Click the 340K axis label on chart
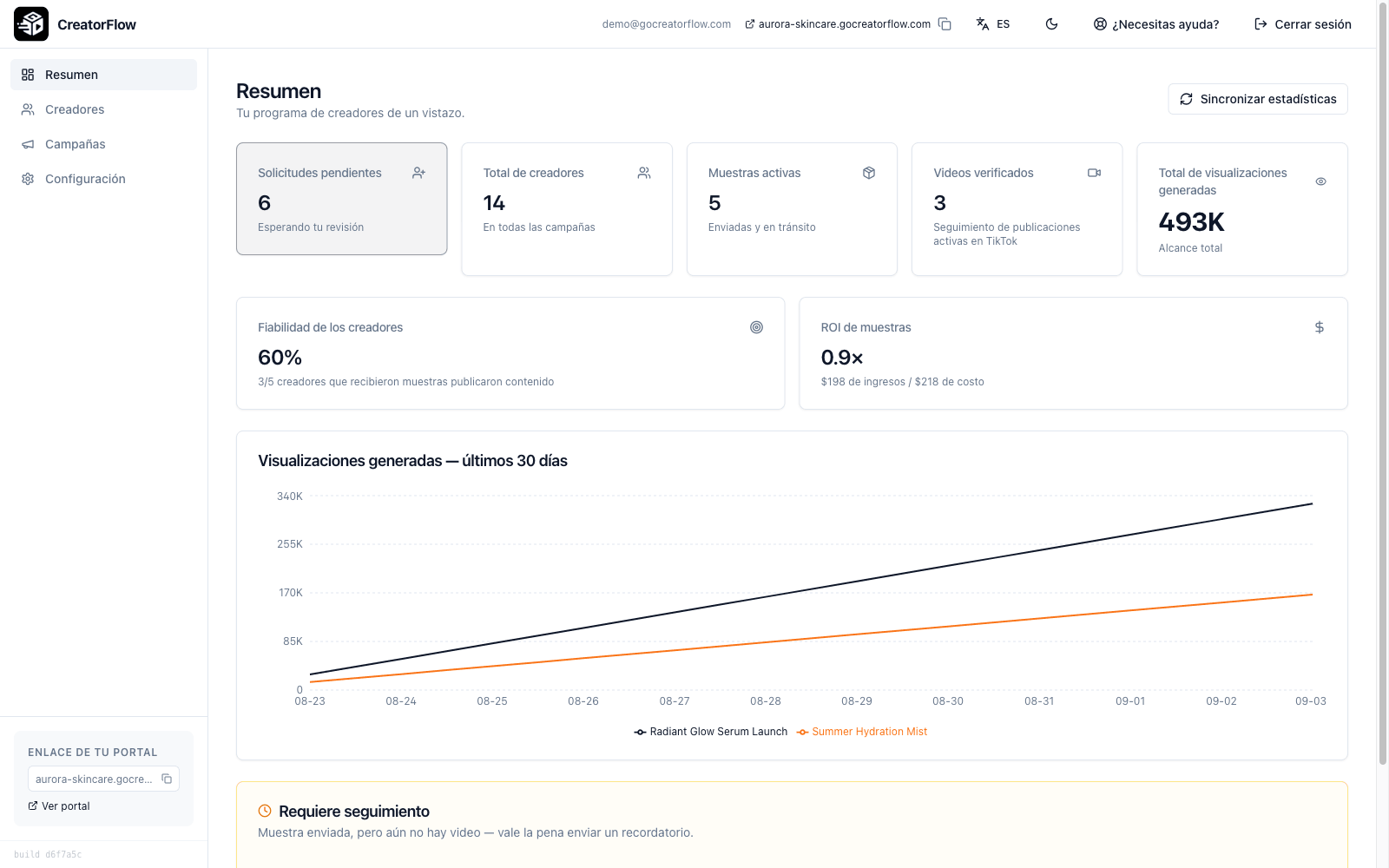The image size is (1389, 868). pyautogui.click(x=290, y=496)
